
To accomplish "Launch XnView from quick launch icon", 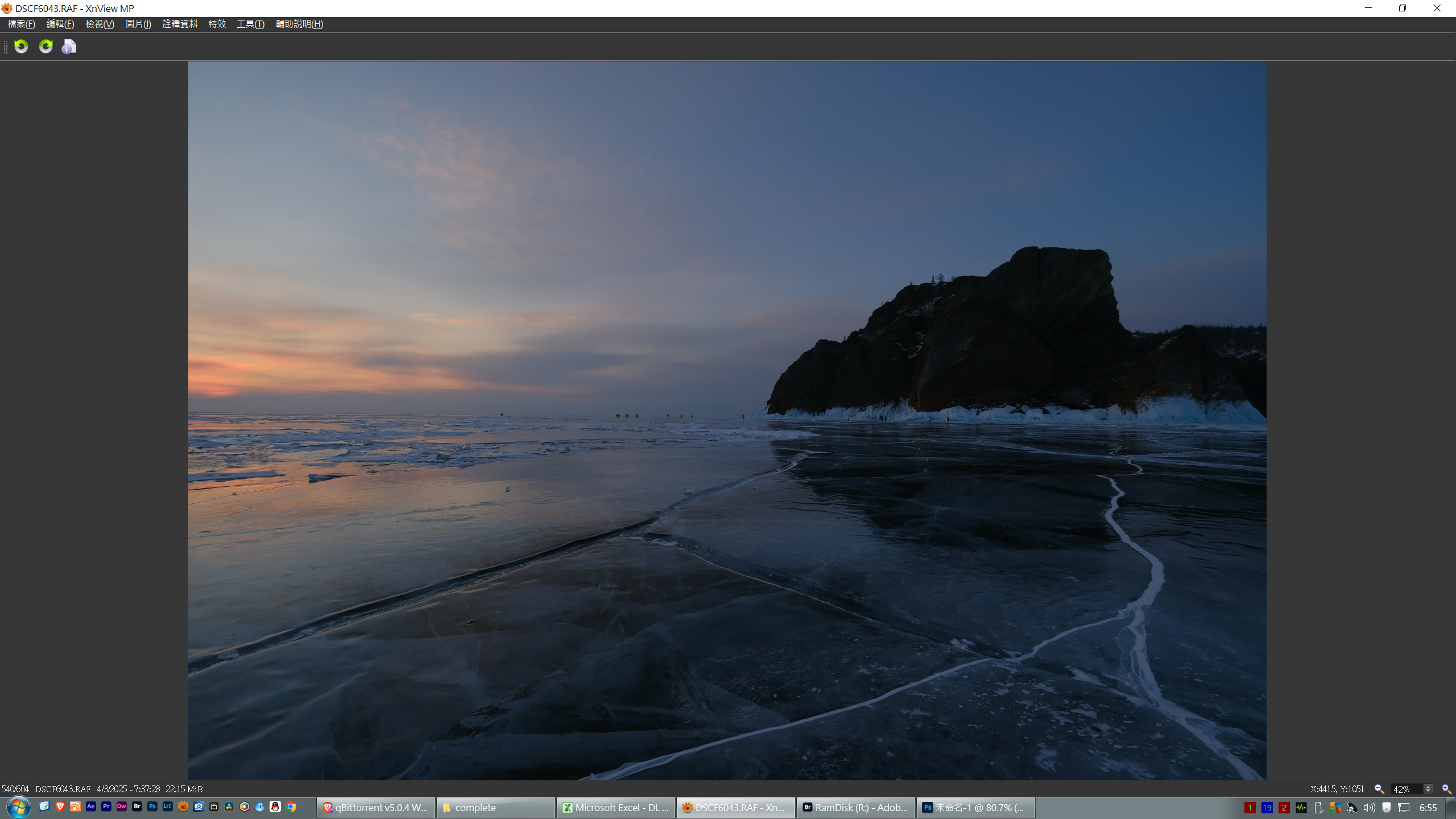I will coord(183,806).
